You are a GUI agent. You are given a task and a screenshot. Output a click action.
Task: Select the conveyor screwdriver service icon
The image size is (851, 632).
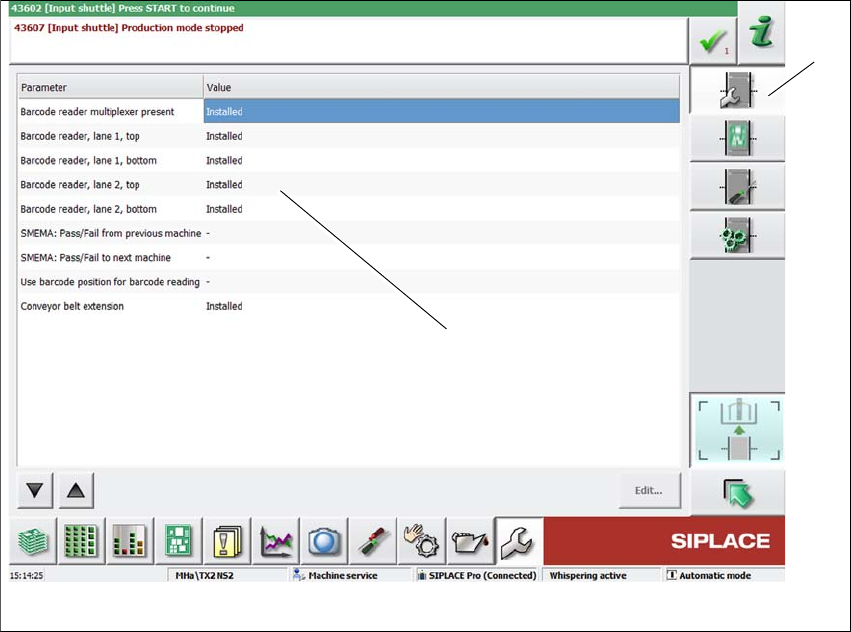pos(737,186)
